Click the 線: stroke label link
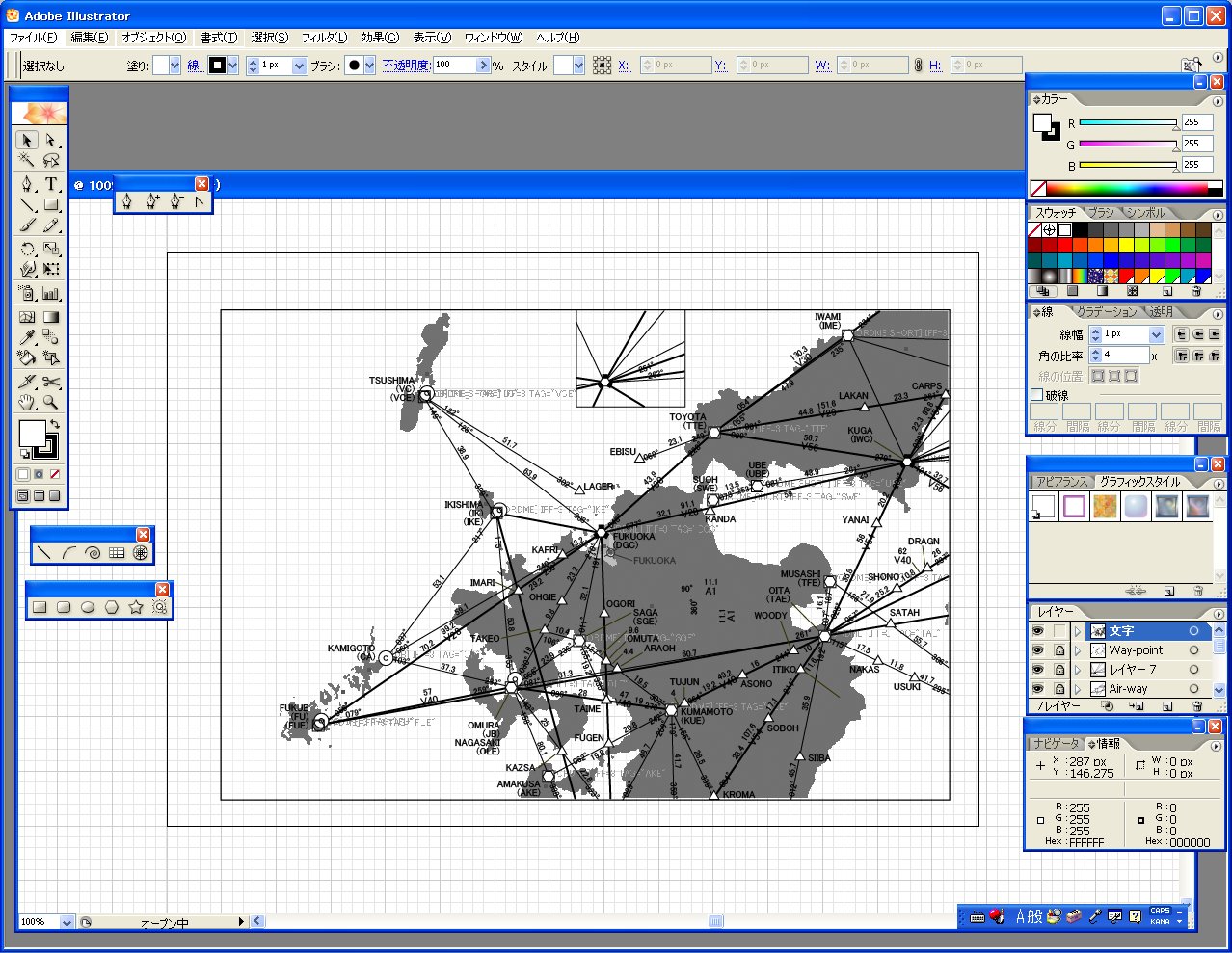Viewport: 1232px width, 953px height. click(195, 66)
